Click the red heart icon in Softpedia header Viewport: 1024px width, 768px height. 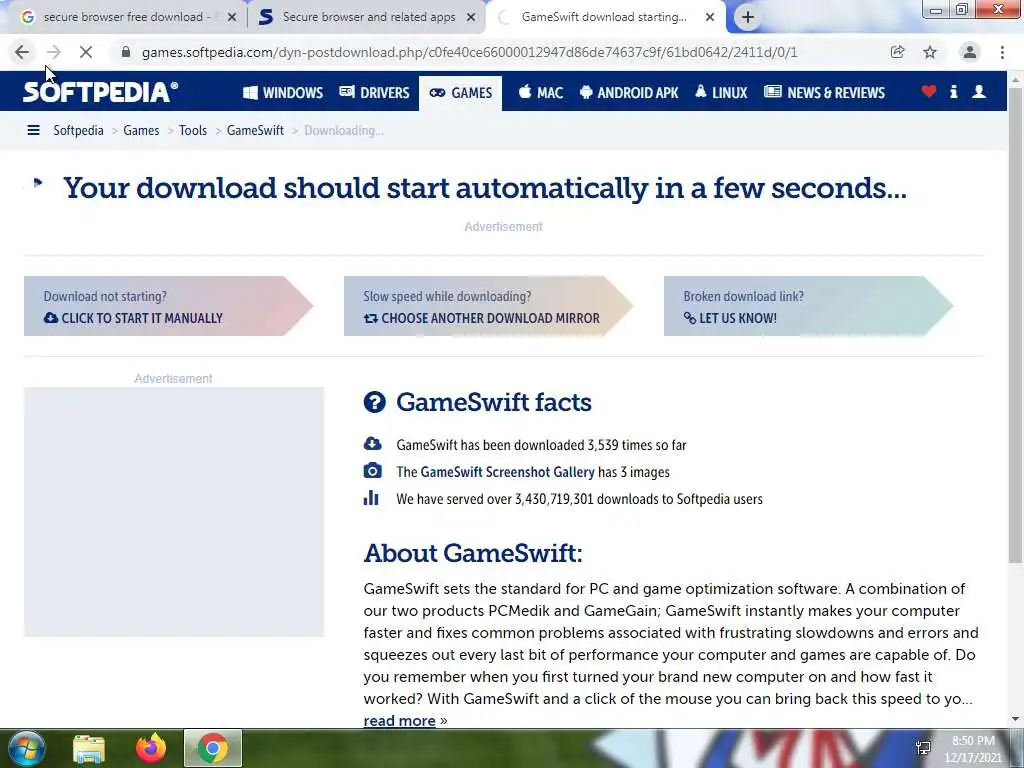(x=929, y=92)
